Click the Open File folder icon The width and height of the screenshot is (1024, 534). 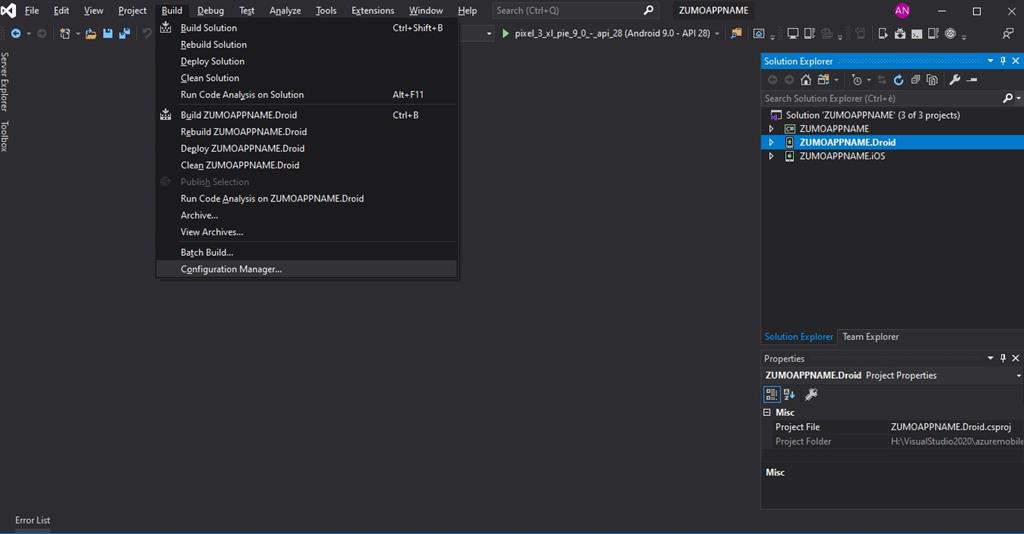(x=91, y=33)
